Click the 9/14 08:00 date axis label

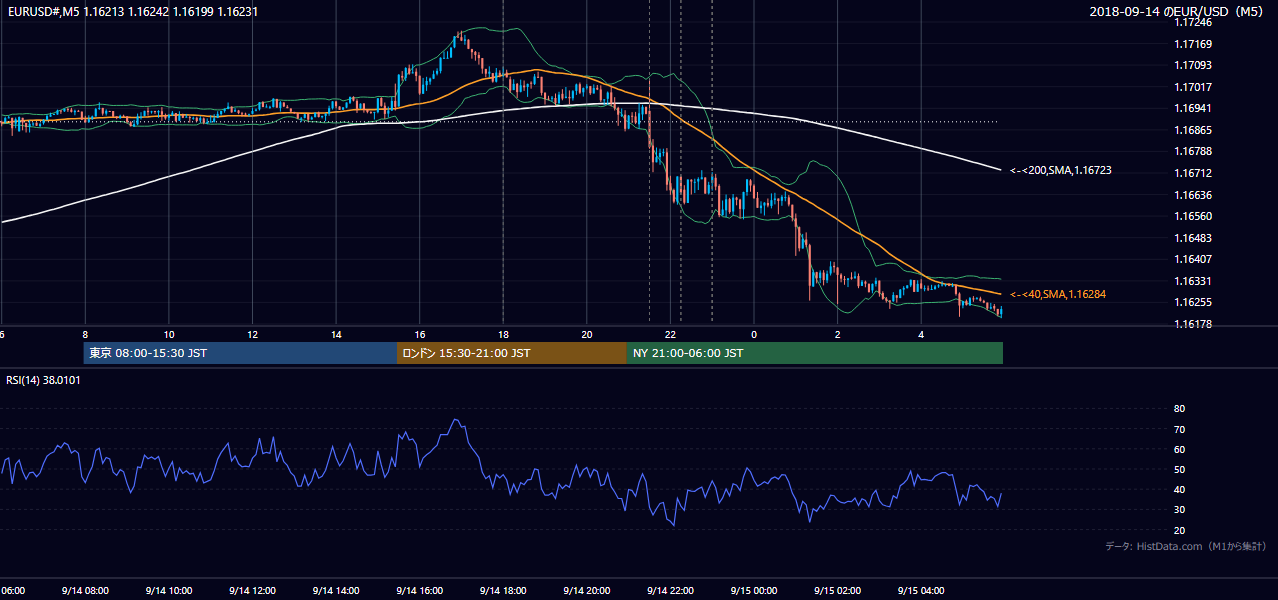click(86, 590)
